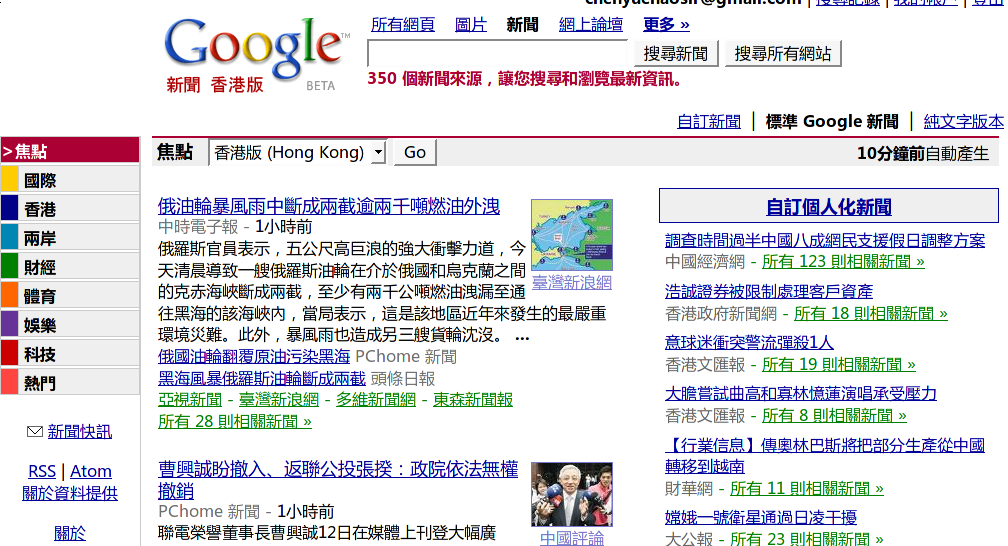The width and height of the screenshot is (1008, 546).
Task: Open the 自訂新聞 customize link
Action: pyautogui.click(x=709, y=121)
